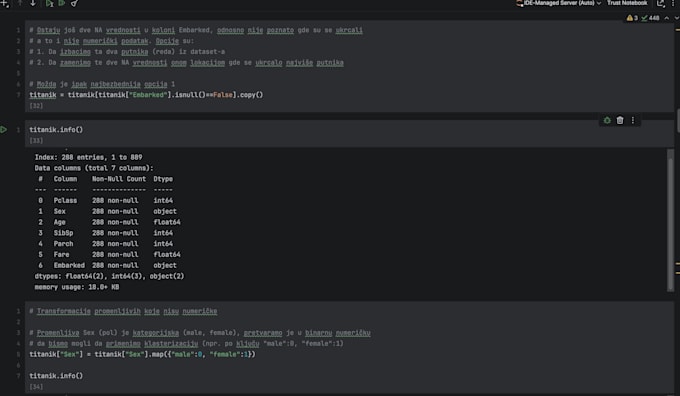The height and width of the screenshot is (396, 680).
Task: Place cursor in the Embarked isnull filter line
Action: (146, 95)
